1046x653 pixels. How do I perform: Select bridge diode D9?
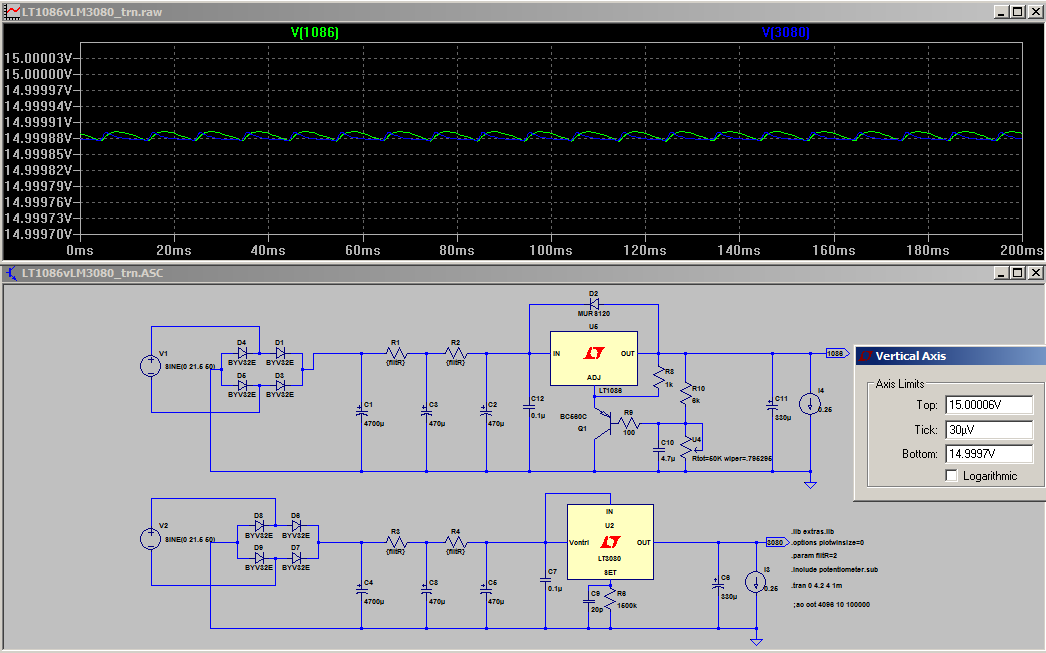(x=259, y=558)
